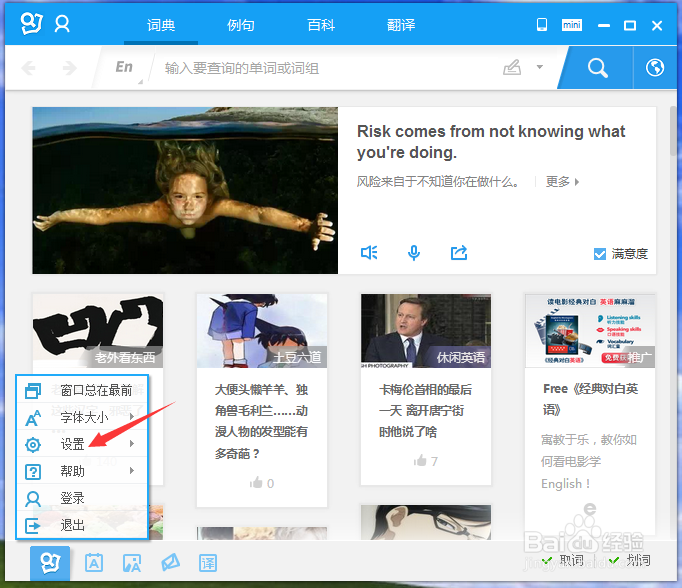Toggle 划词 selection translation option
Viewport: 682px width, 588px height.
pos(630,560)
